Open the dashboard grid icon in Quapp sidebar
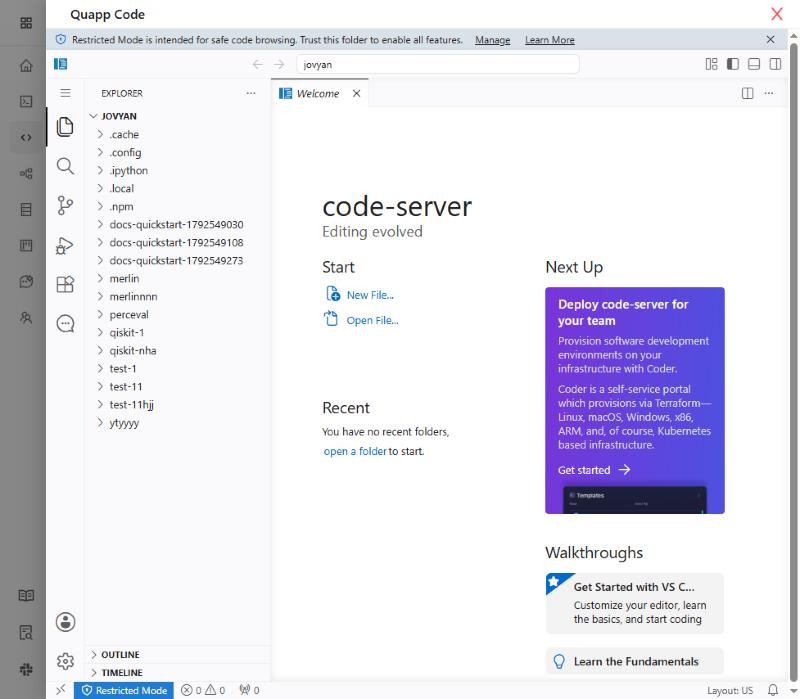The image size is (800, 699). click(26, 23)
